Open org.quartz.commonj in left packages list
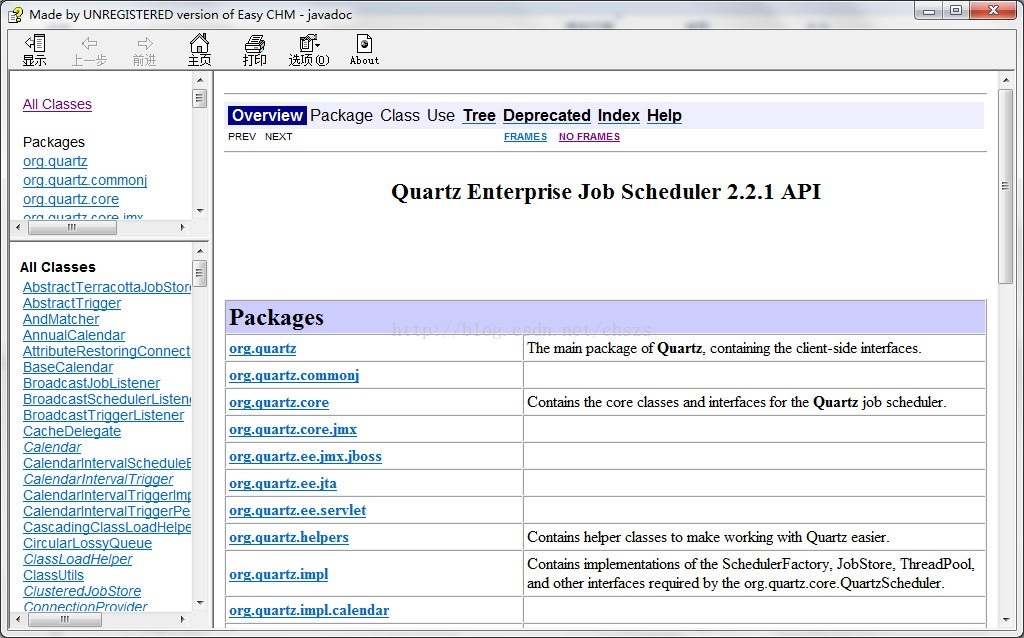 pyautogui.click(x=85, y=180)
